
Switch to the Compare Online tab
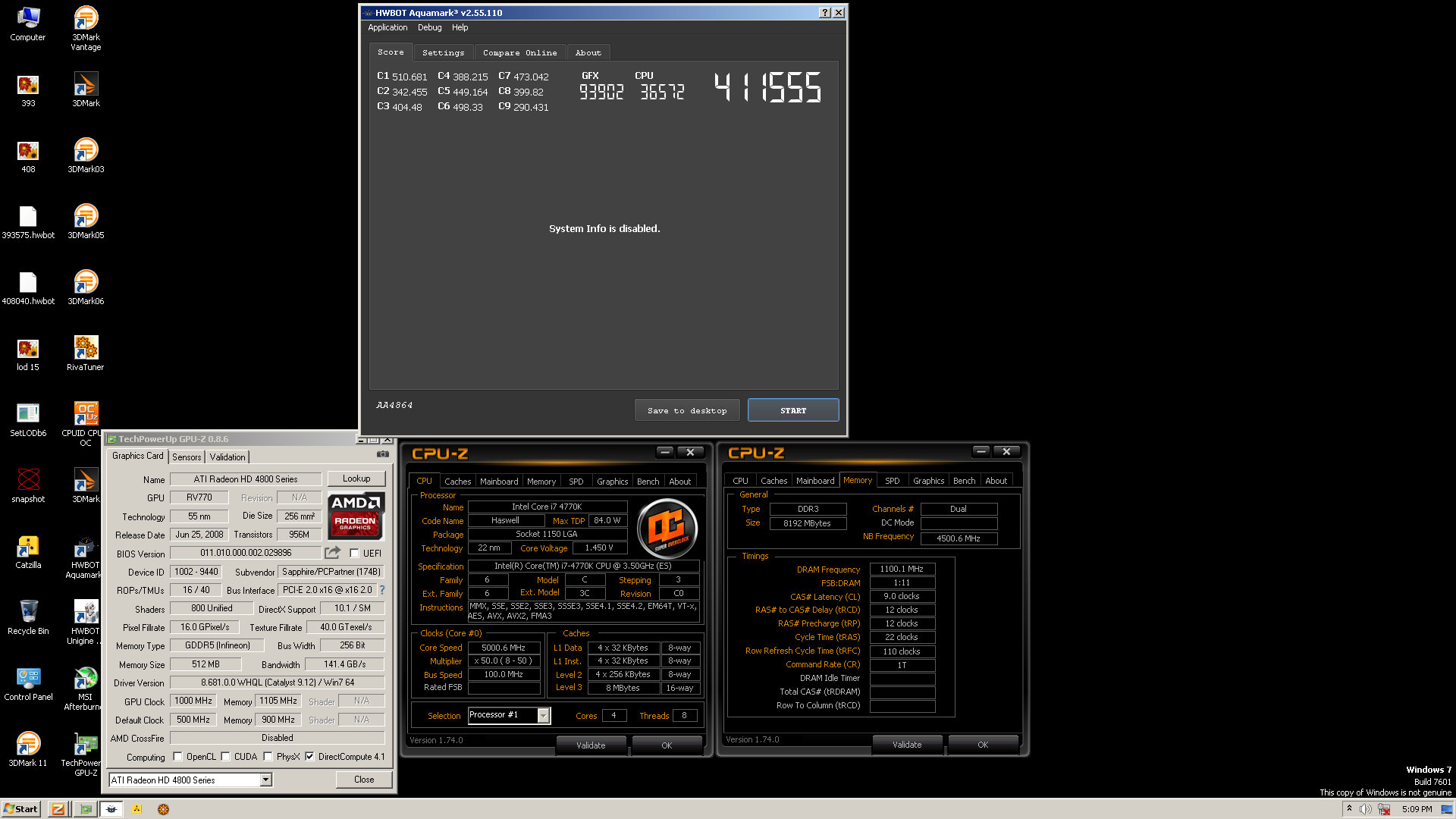coord(520,53)
